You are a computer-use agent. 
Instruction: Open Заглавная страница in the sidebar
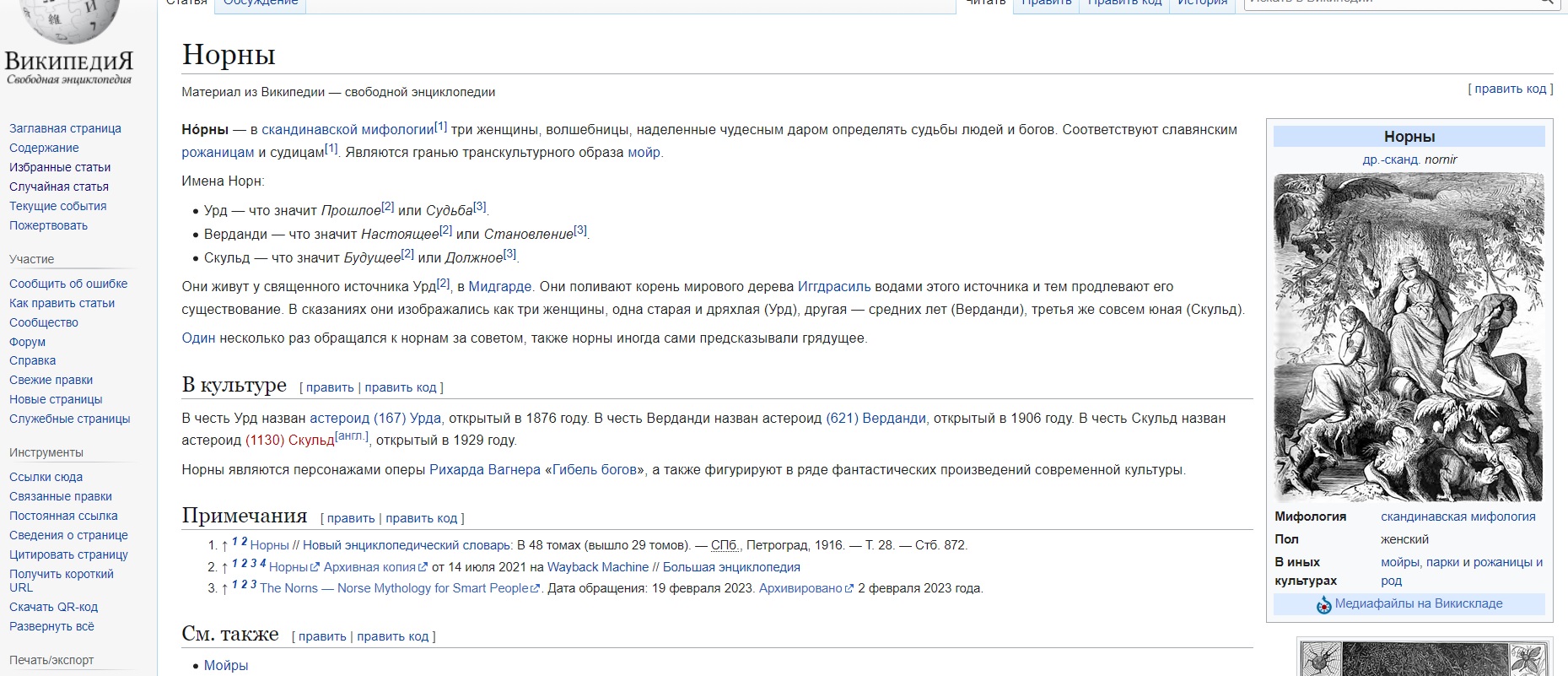(x=65, y=128)
